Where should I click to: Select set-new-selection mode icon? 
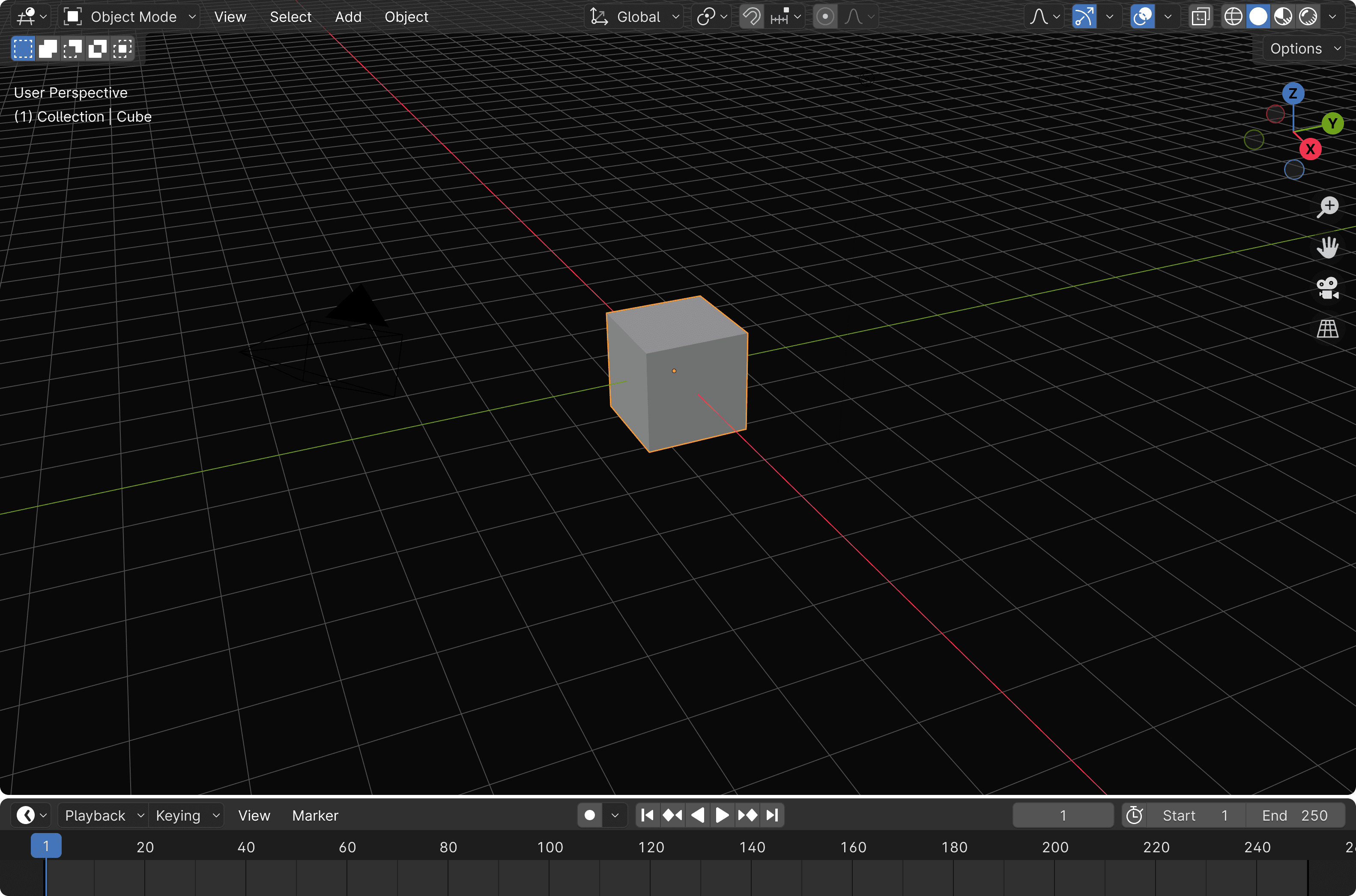[x=23, y=48]
